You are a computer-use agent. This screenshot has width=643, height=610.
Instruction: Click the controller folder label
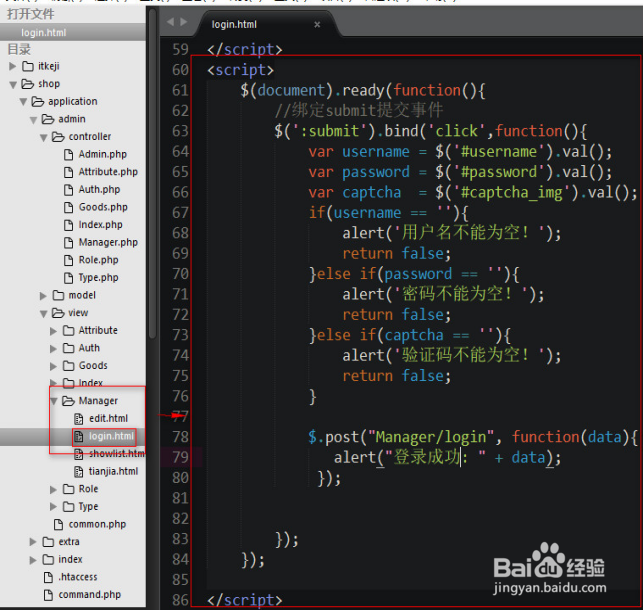(89, 137)
